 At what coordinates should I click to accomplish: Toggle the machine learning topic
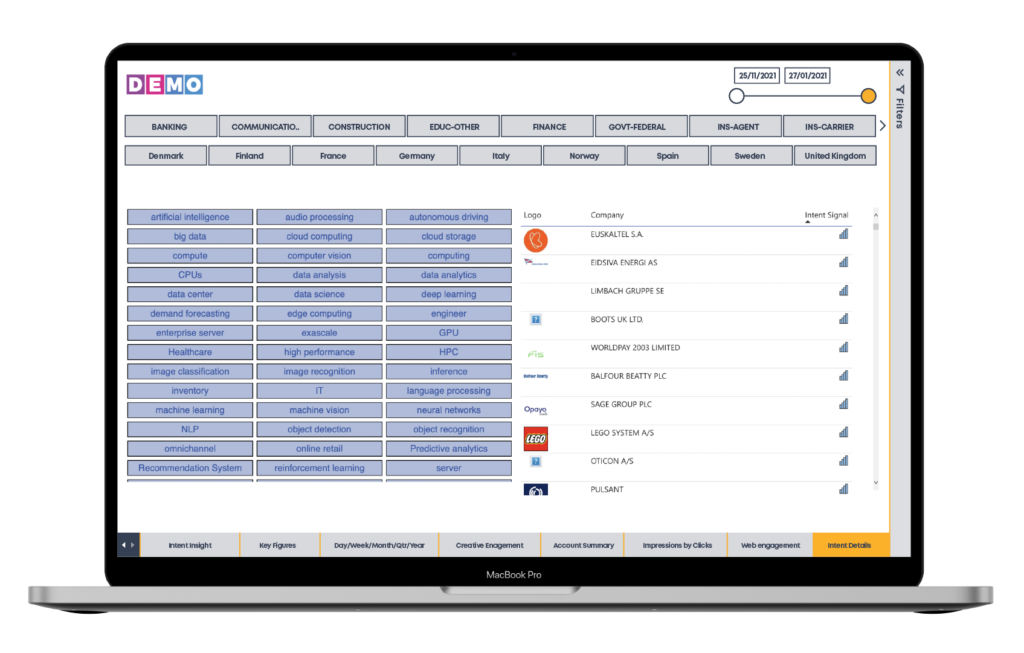[x=190, y=410]
